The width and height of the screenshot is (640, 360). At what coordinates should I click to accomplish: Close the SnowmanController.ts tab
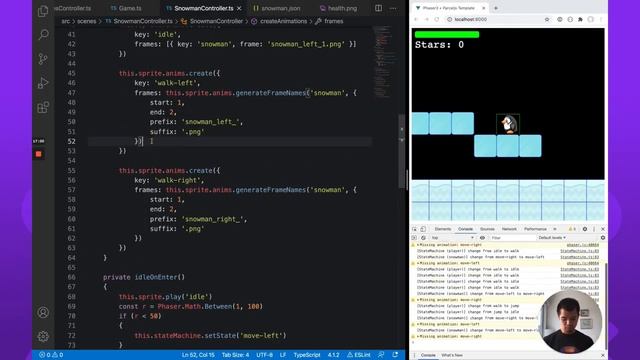(x=239, y=8)
